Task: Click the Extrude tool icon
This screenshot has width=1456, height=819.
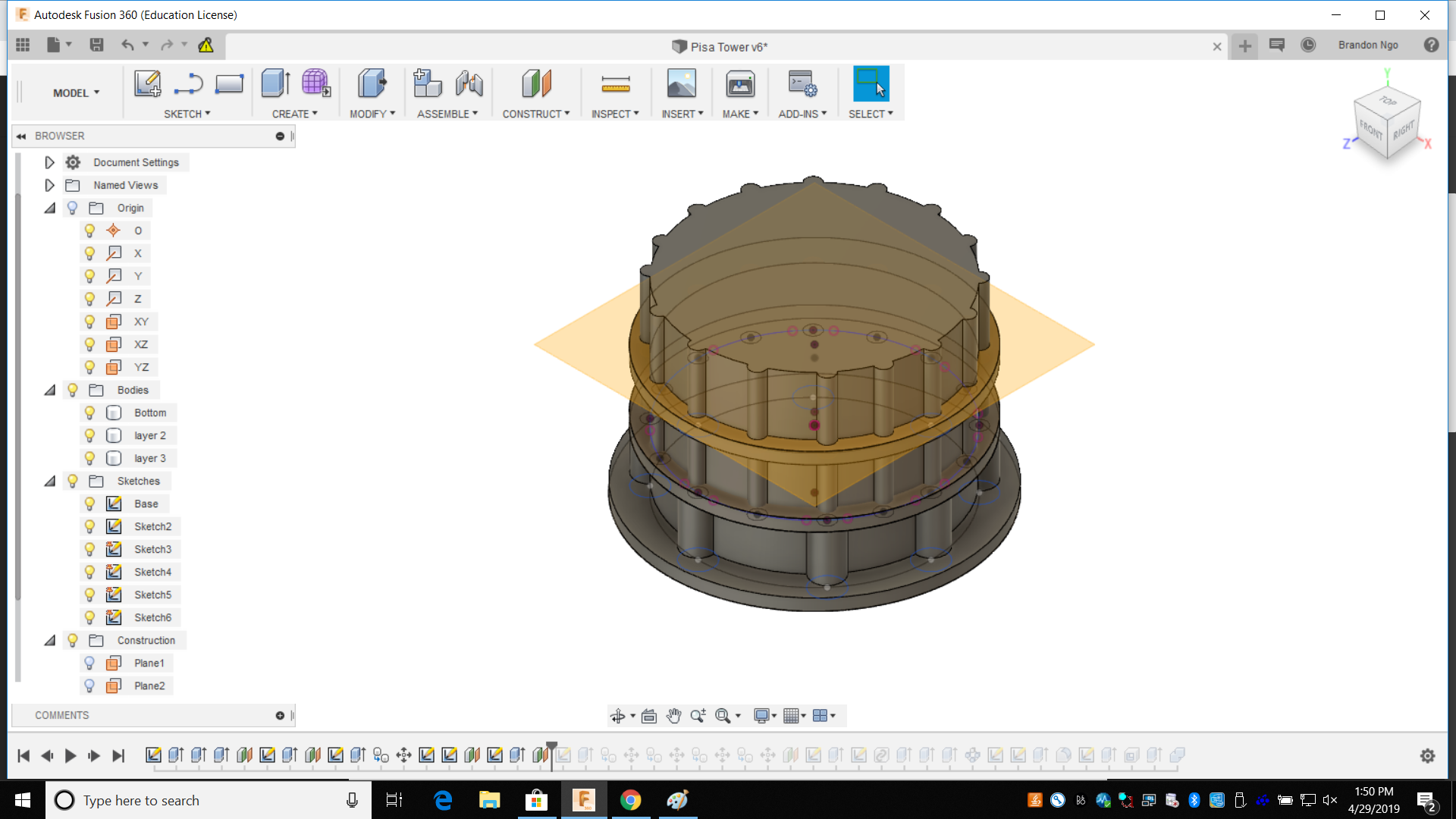Action: pos(276,83)
